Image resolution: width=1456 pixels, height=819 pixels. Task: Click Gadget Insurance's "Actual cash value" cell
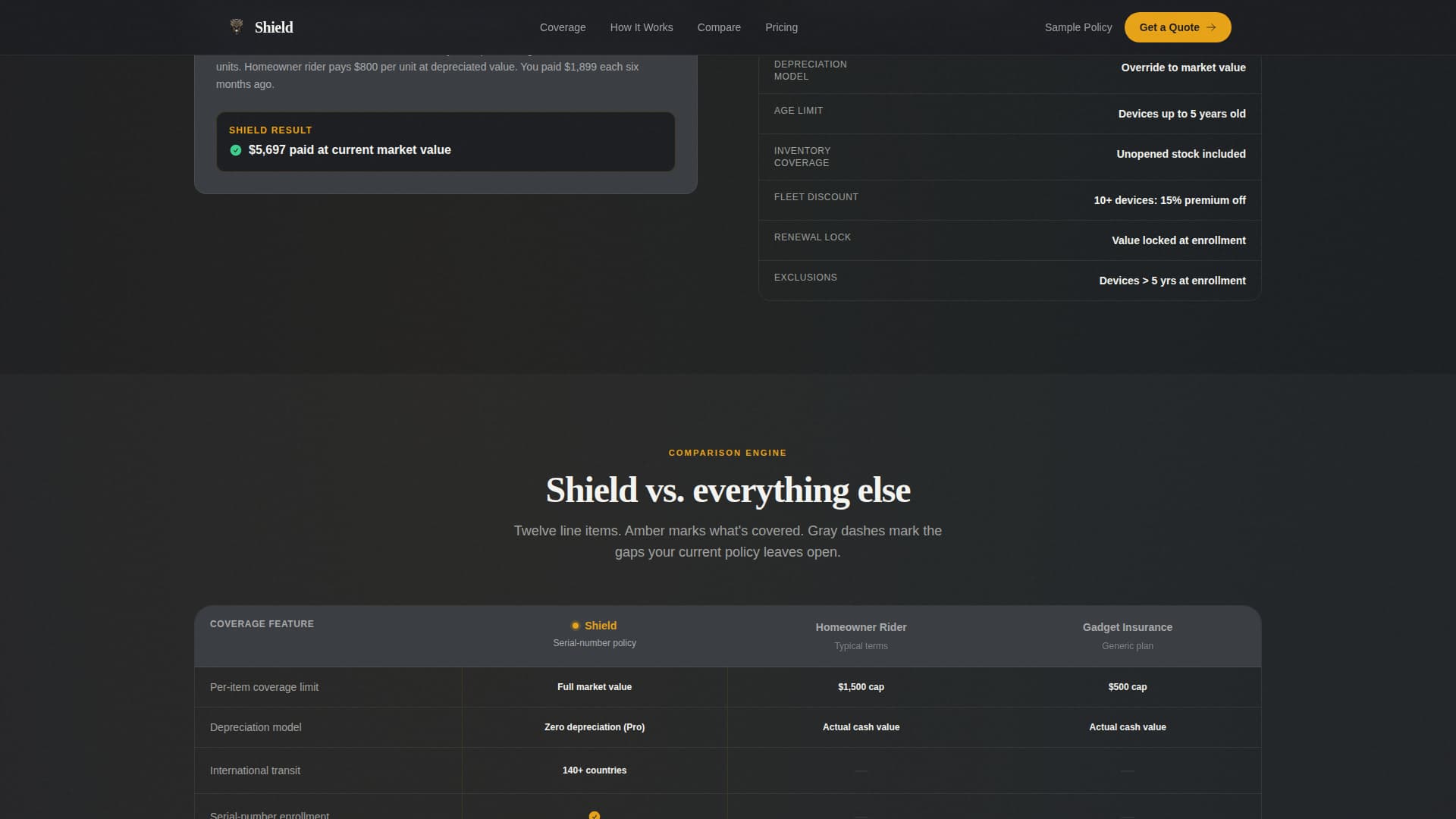coord(1127,727)
